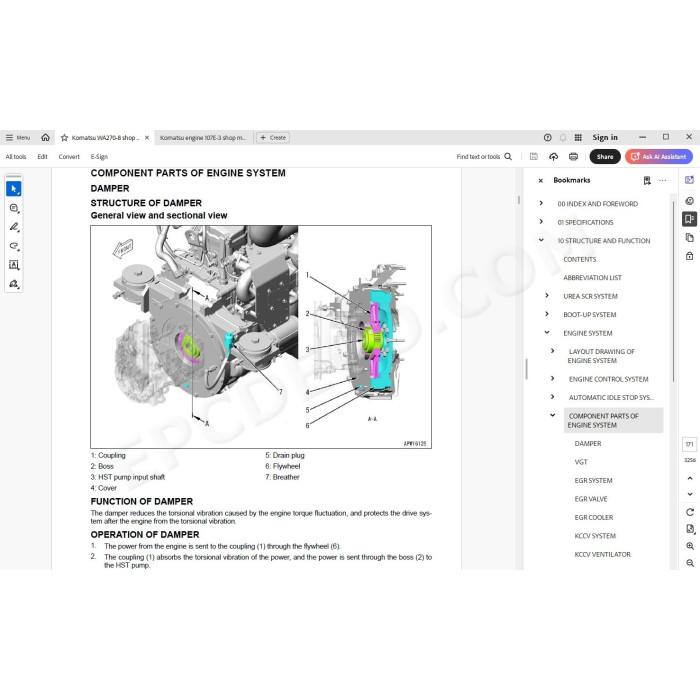
Task: Collapse 10 STRUCTURE AND FUNCTION bookmark
Action: pyautogui.click(x=541, y=240)
